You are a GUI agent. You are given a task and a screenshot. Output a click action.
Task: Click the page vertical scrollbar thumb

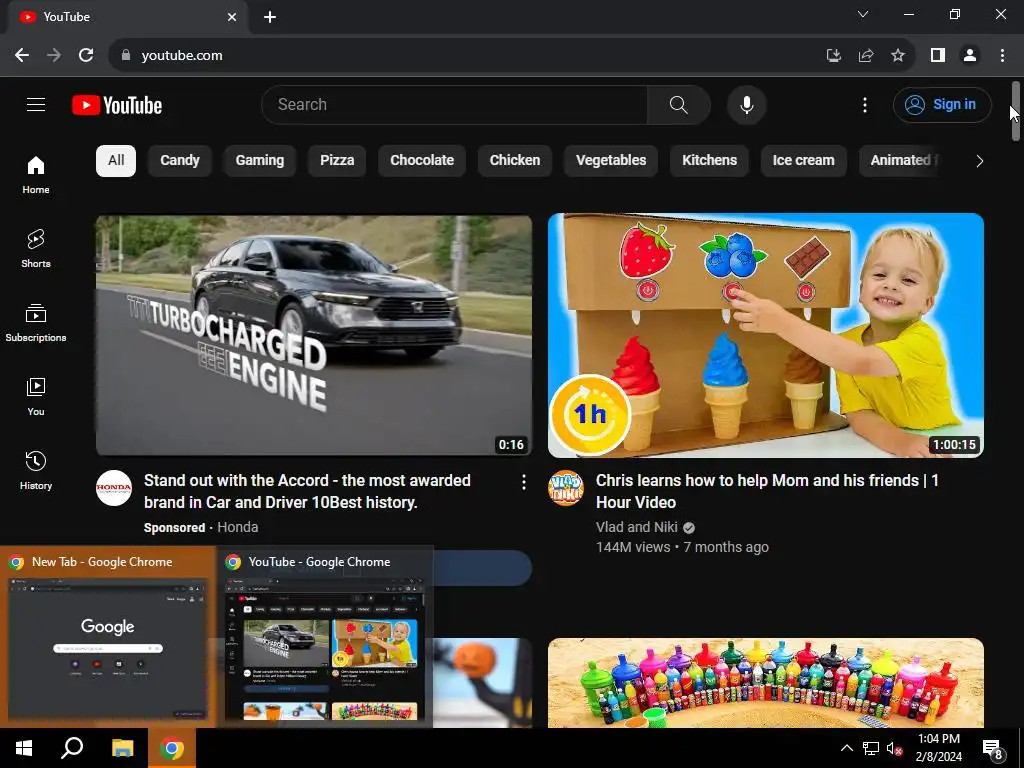1016,111
